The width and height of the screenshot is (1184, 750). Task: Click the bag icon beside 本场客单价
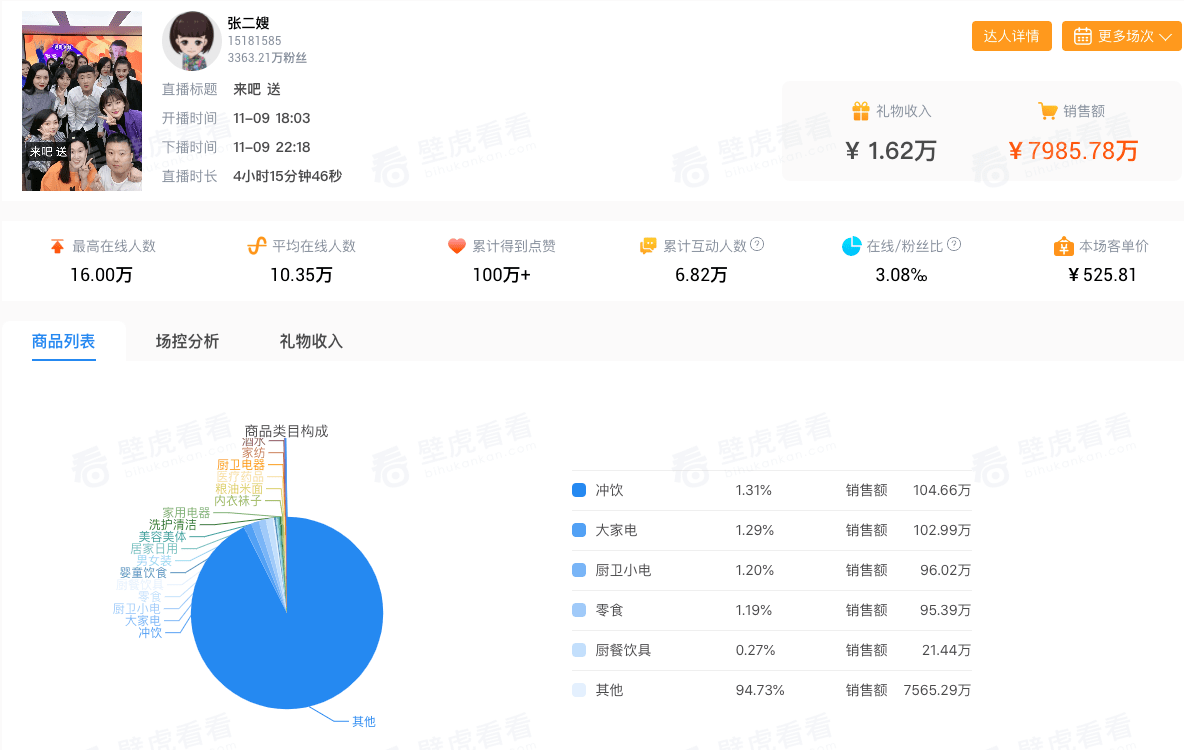pyautogui.click(x=1063, y=246)
